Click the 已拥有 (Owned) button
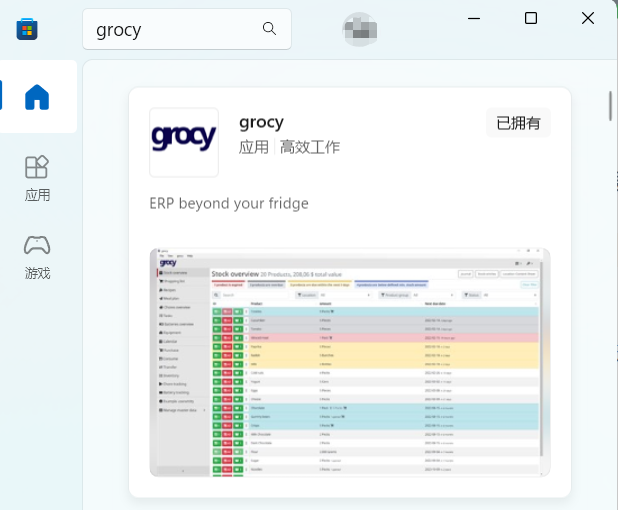 (518, 123)
